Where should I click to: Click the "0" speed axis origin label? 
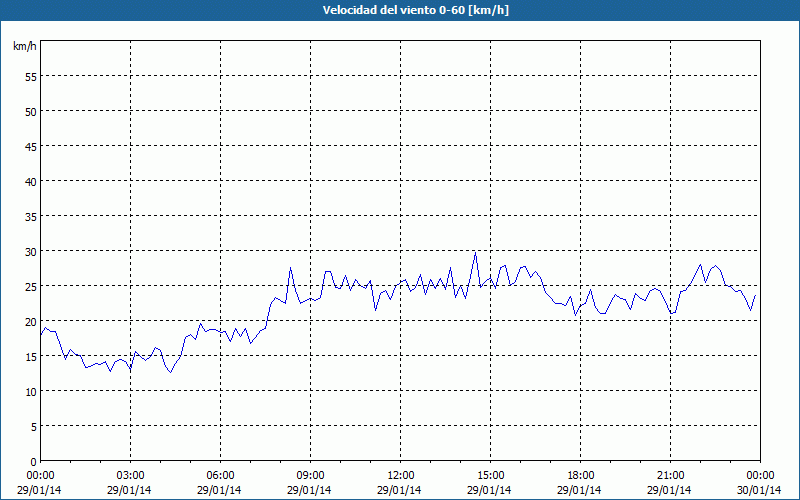[x=34, y=462]
